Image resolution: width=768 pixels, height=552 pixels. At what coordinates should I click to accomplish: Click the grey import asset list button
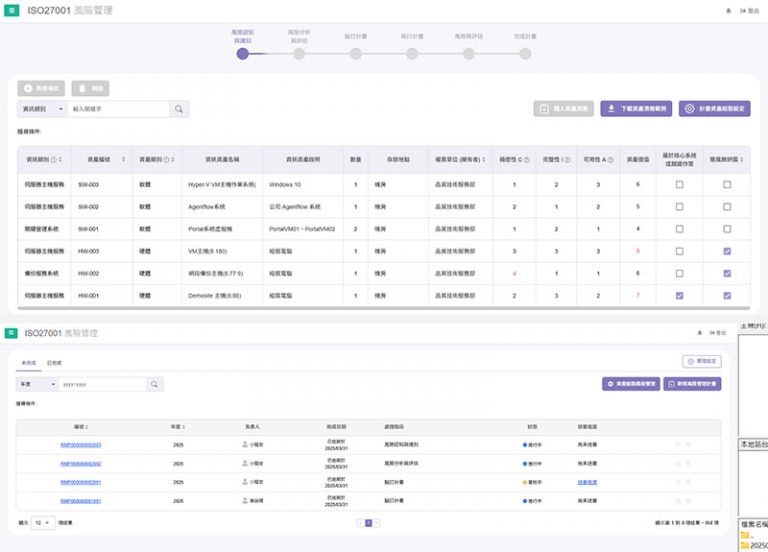pyautogui.click(x=564, y=109)
